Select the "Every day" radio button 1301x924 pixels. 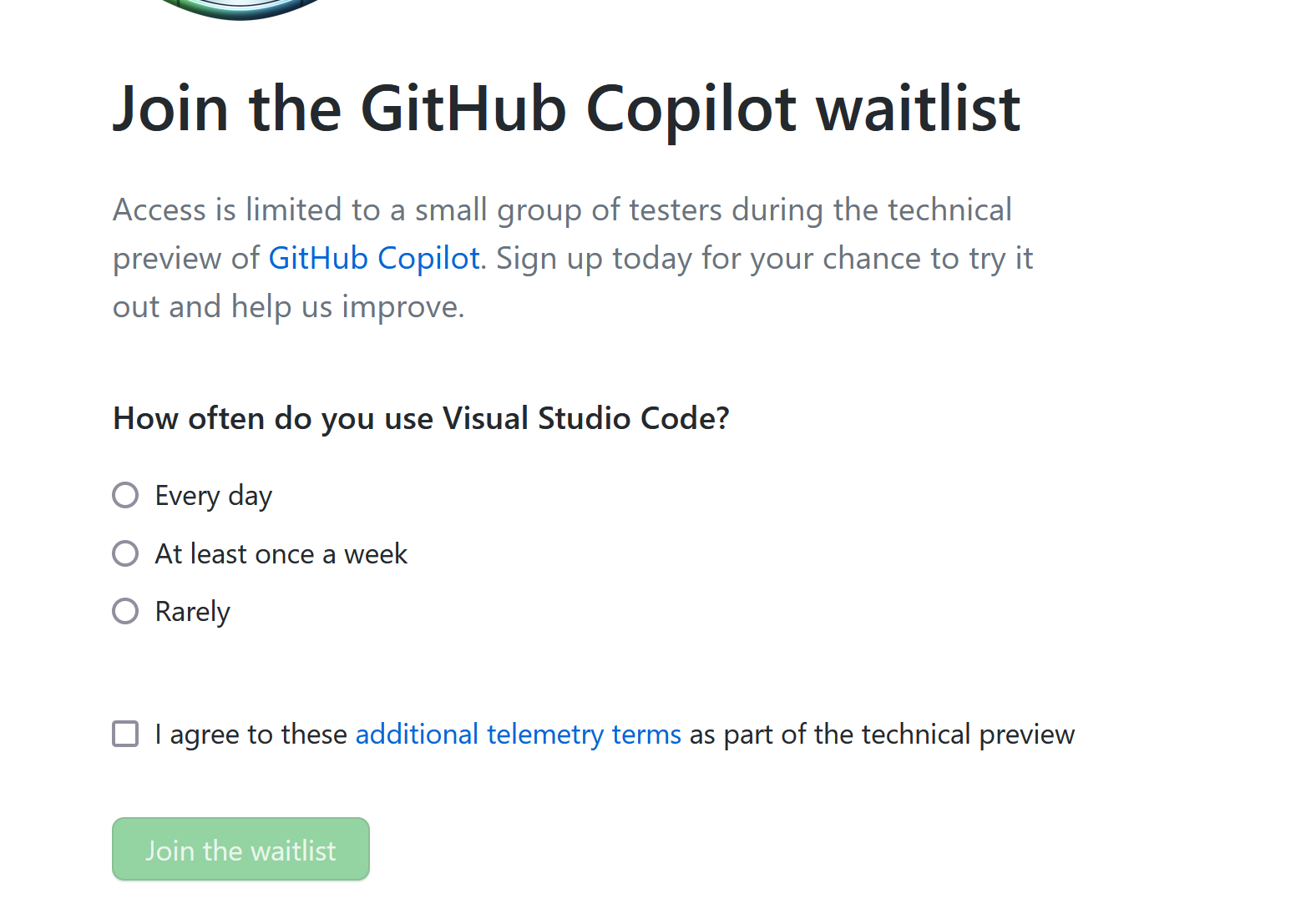[x=125, y=495]
